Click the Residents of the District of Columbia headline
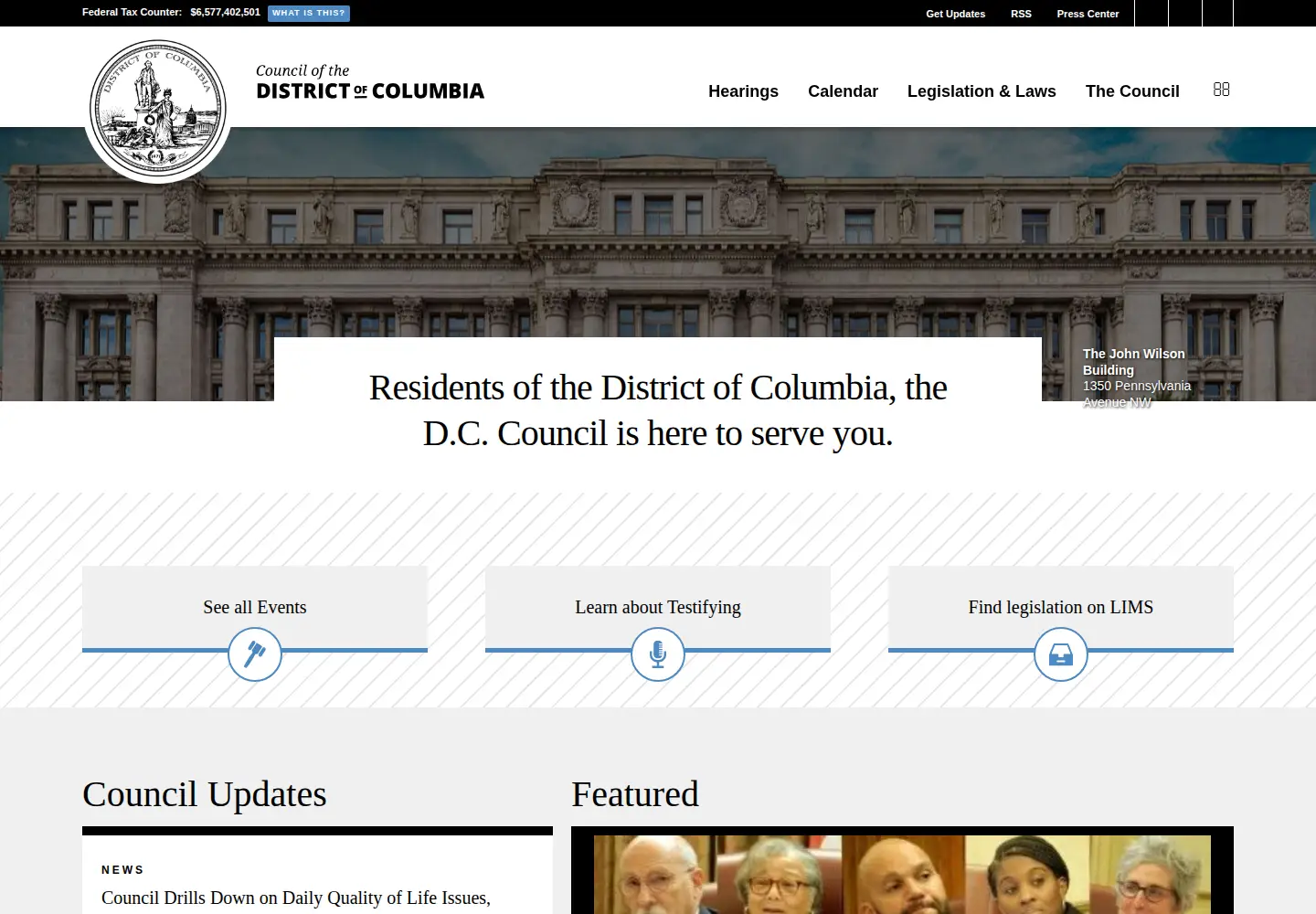 click(658, 410)
